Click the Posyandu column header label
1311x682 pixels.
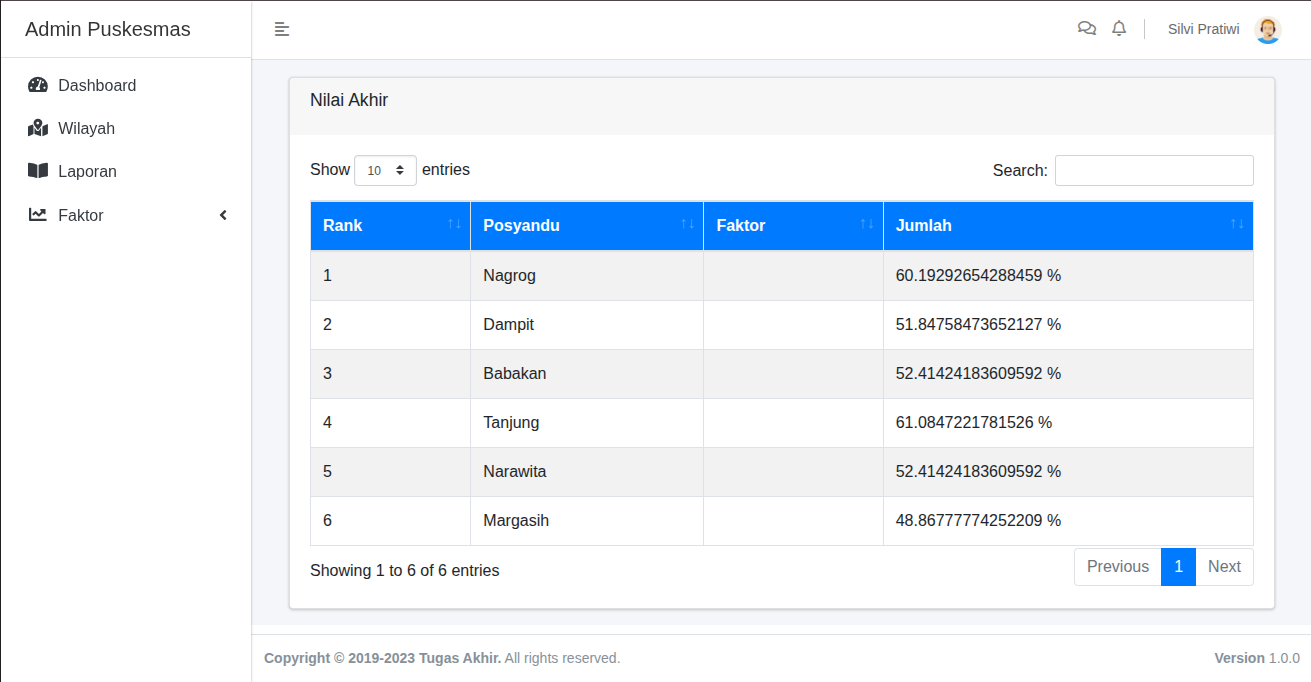pyautogui.click(x=521, y=226)
